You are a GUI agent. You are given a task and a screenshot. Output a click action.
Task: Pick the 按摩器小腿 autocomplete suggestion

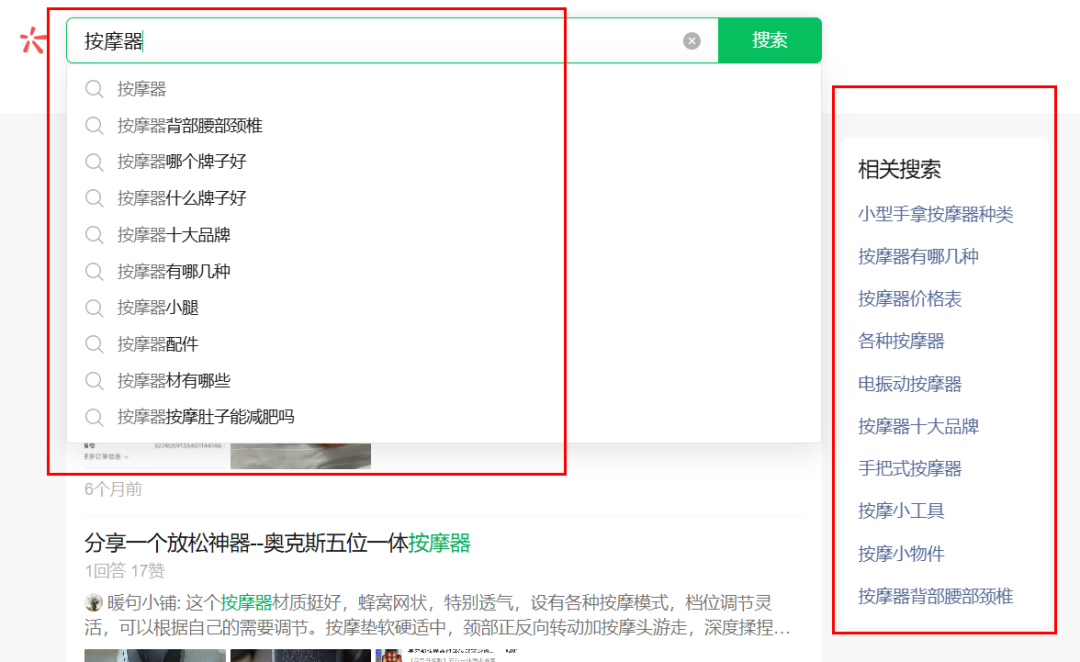(x=158, y=308)
